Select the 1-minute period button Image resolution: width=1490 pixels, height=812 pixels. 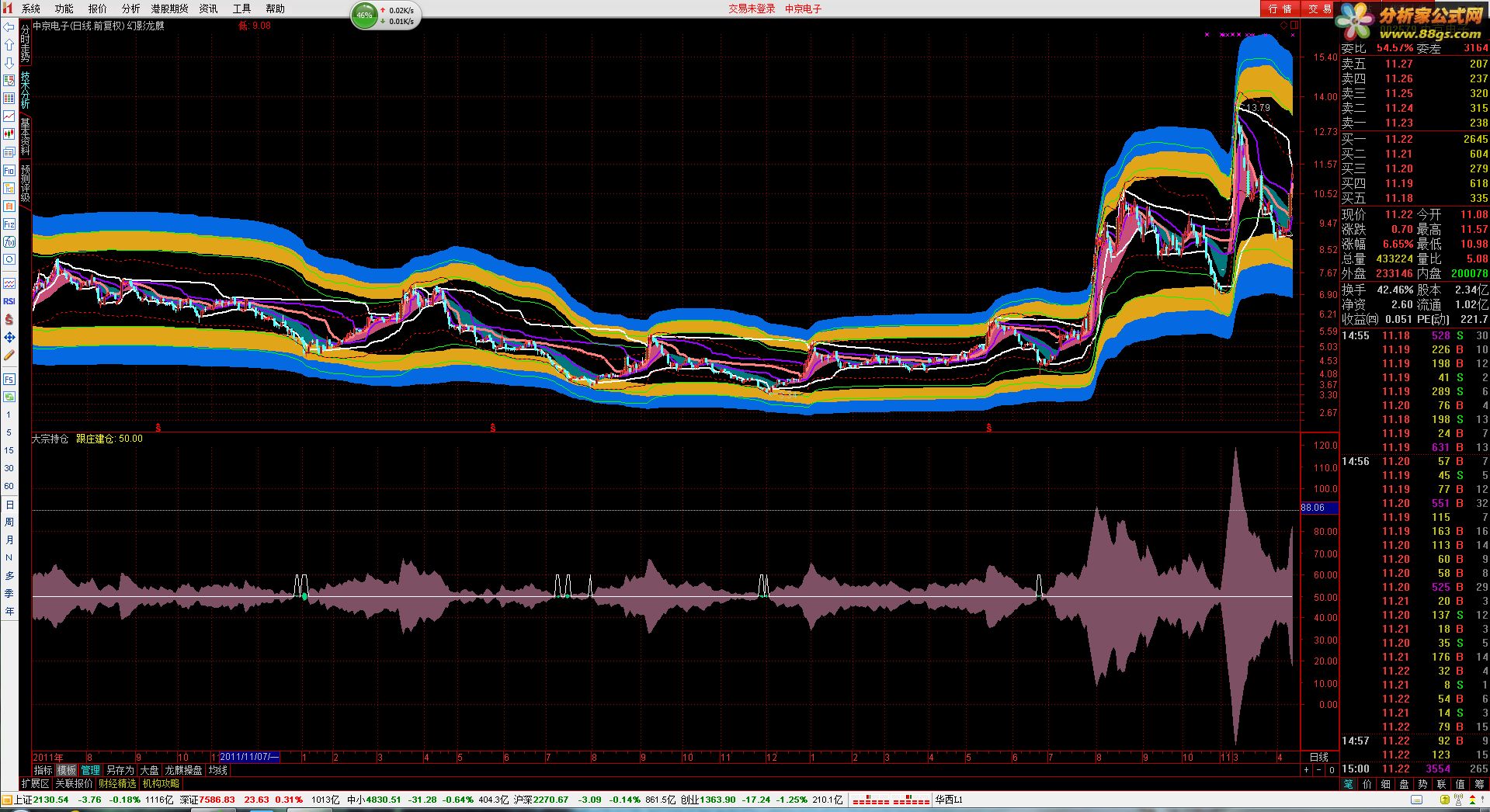tap(9, 415)
